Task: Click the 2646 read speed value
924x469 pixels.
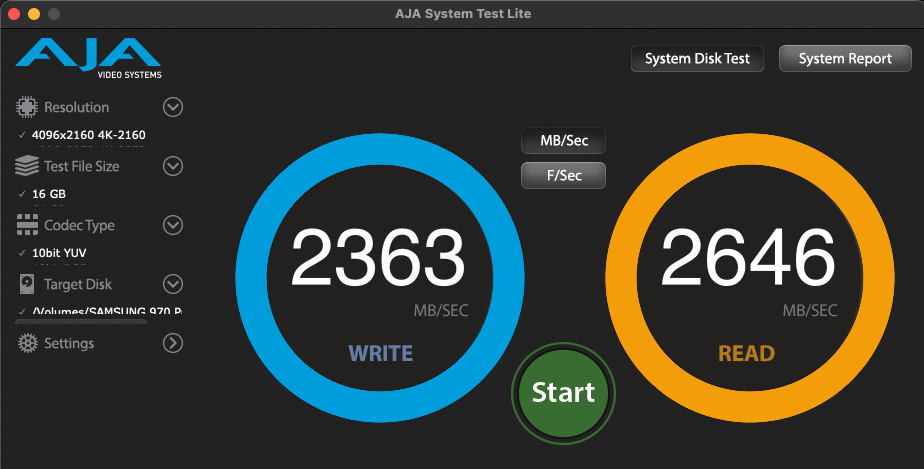Action: click(x=748, y=258)
